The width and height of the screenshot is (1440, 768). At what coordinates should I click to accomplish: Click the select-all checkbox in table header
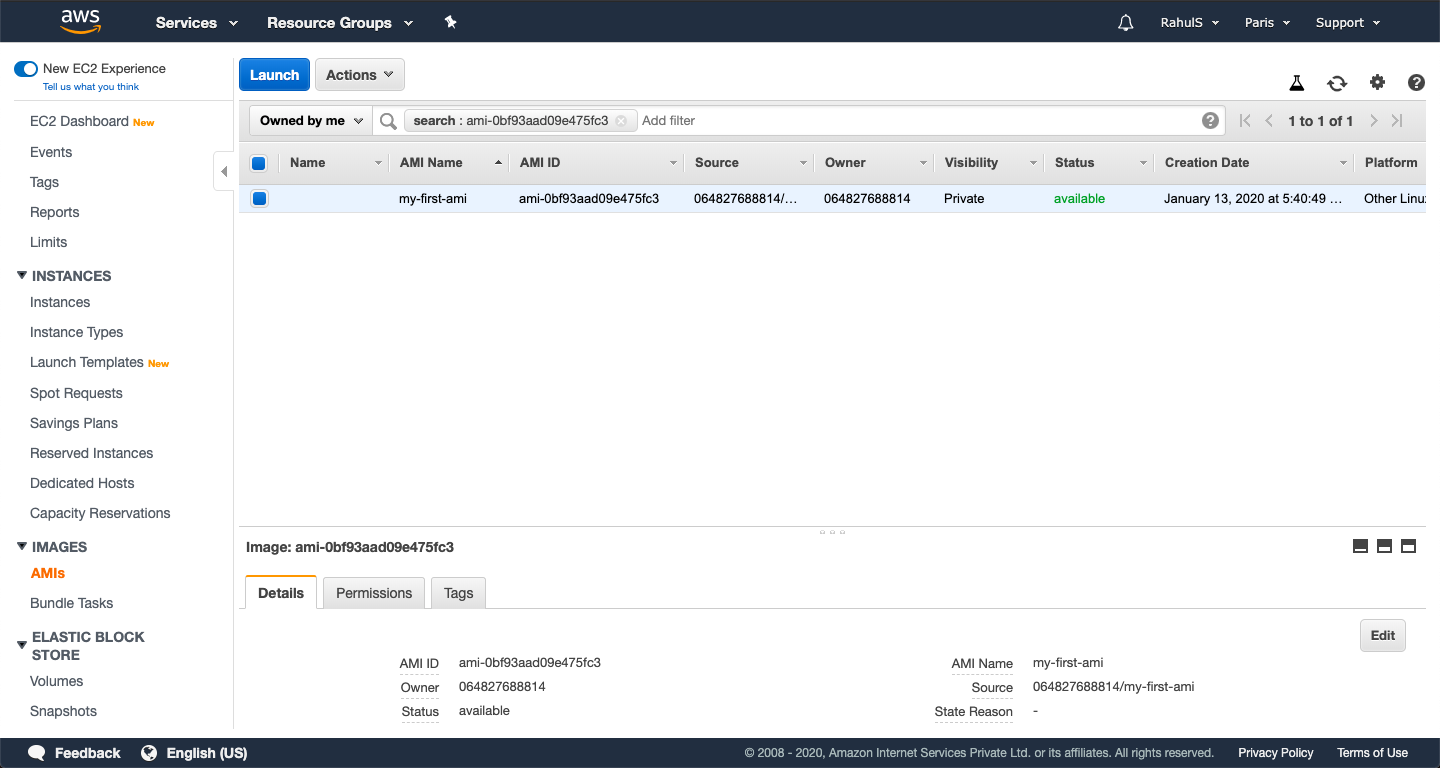pos(259,162)
